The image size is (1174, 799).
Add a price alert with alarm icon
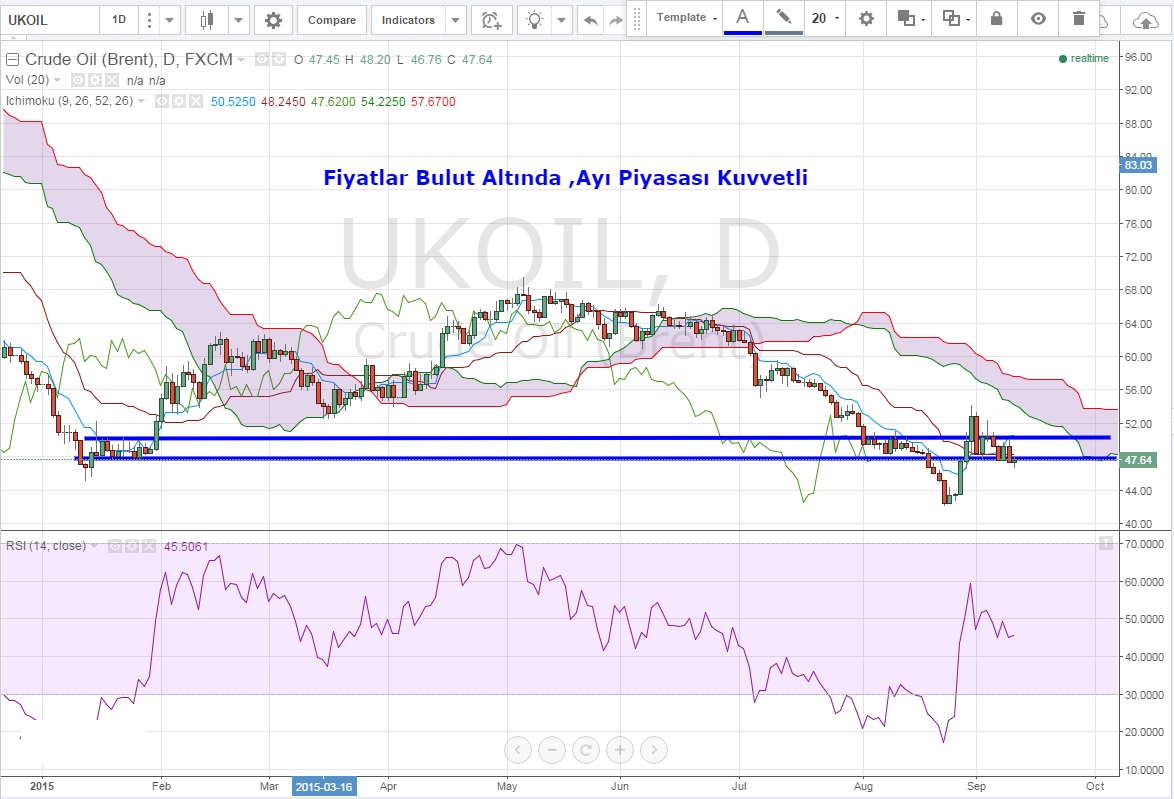pos(491,20)
